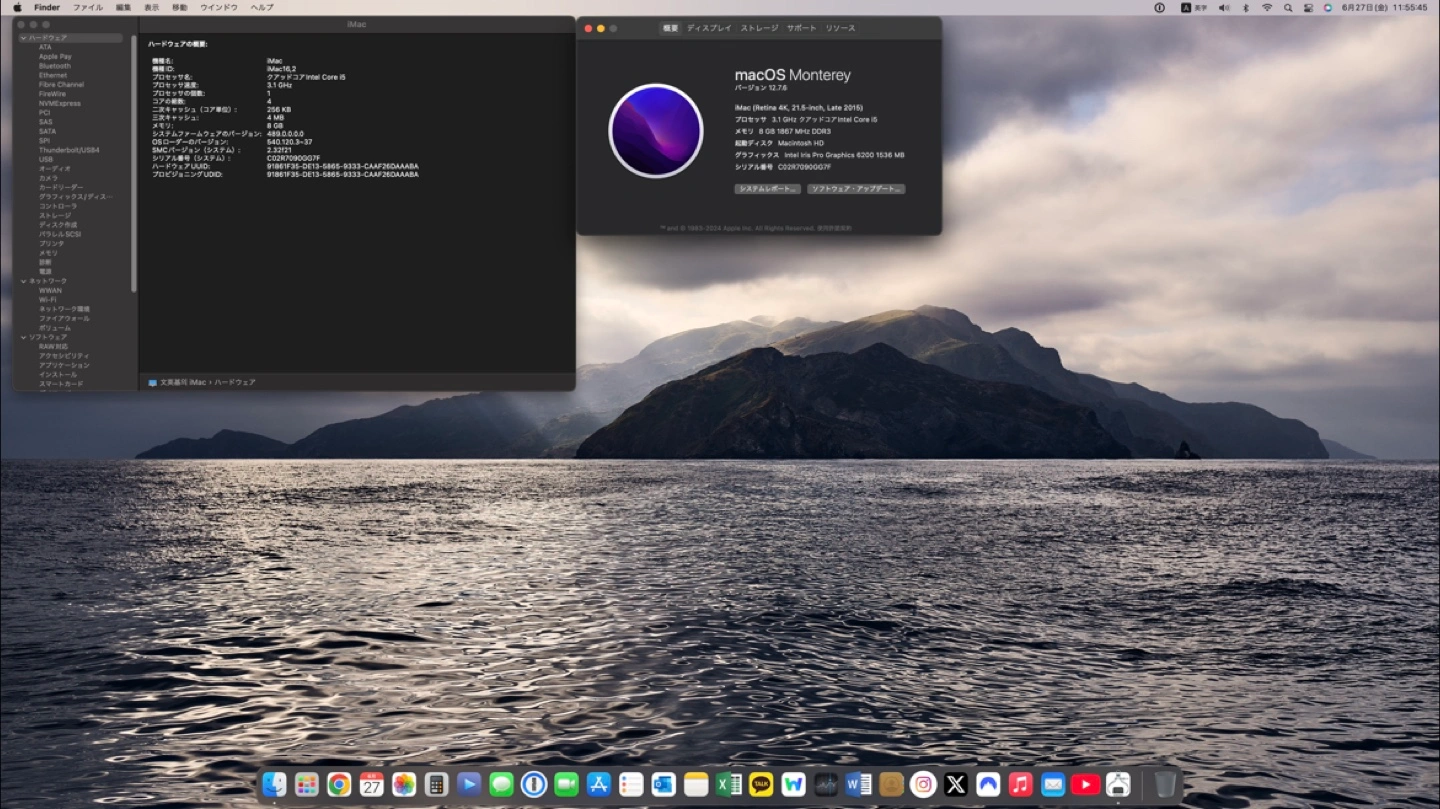Click the menu bar date and time

[1384, 7]
